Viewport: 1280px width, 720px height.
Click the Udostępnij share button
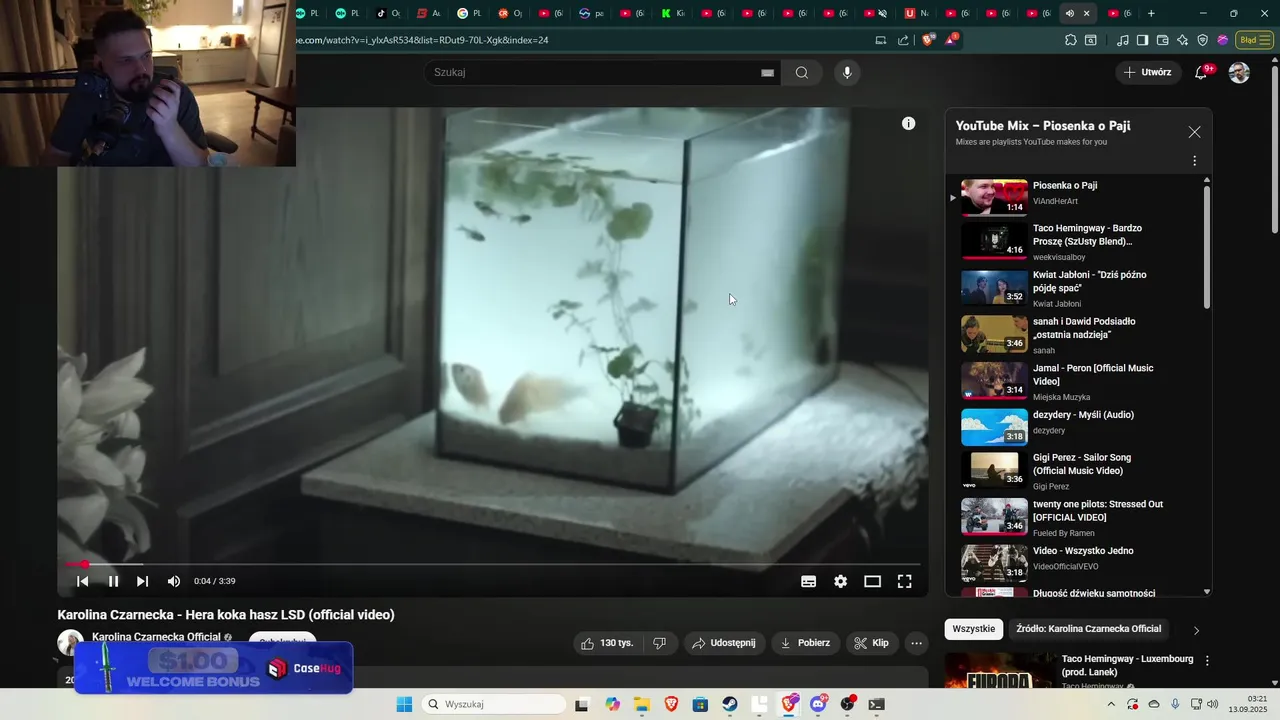point(725,643)
